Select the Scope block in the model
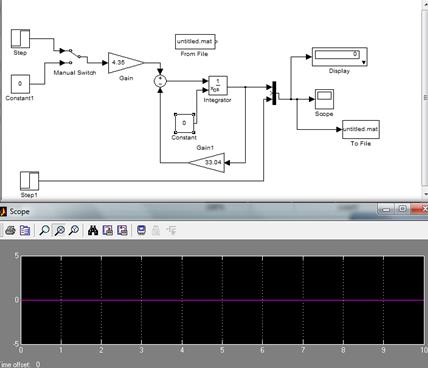The height and width of the screenshot is (368, 428). [x=324, y=99]
